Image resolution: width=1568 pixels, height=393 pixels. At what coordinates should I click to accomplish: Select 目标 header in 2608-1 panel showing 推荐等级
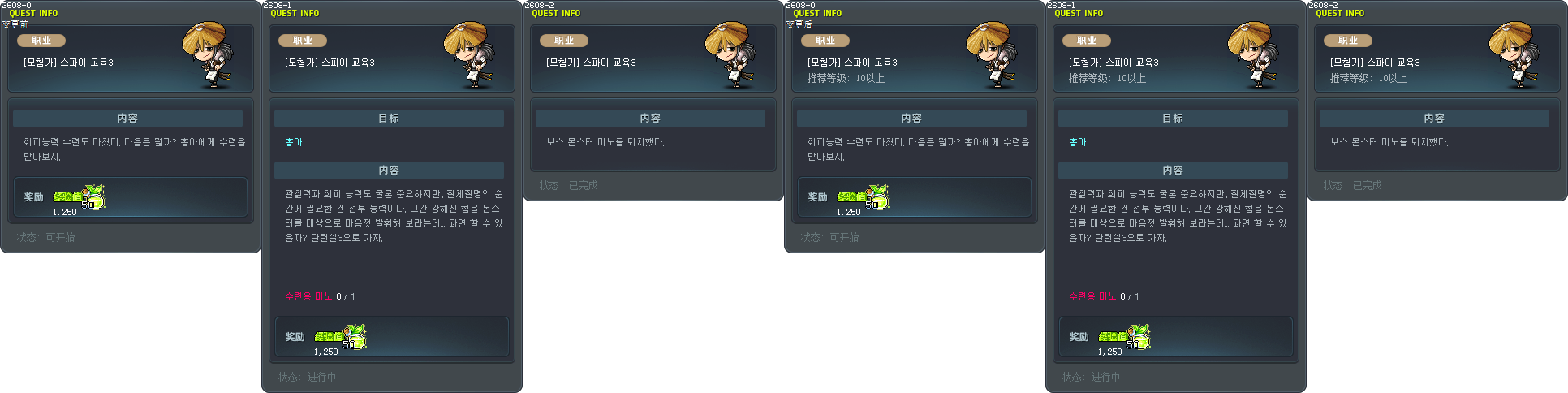coord(1173,119)
